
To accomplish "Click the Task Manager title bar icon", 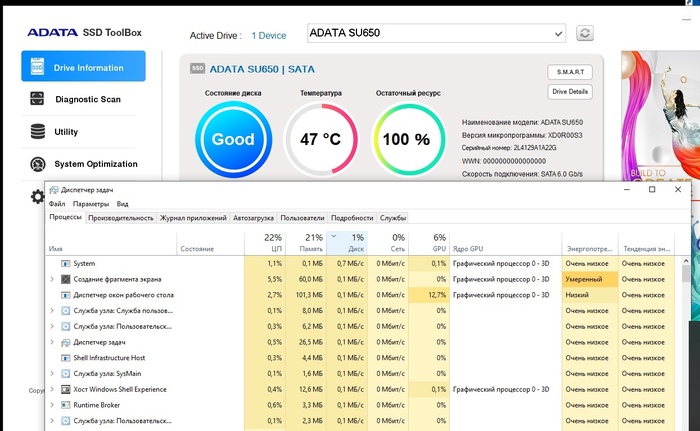I will coord(53,189).
